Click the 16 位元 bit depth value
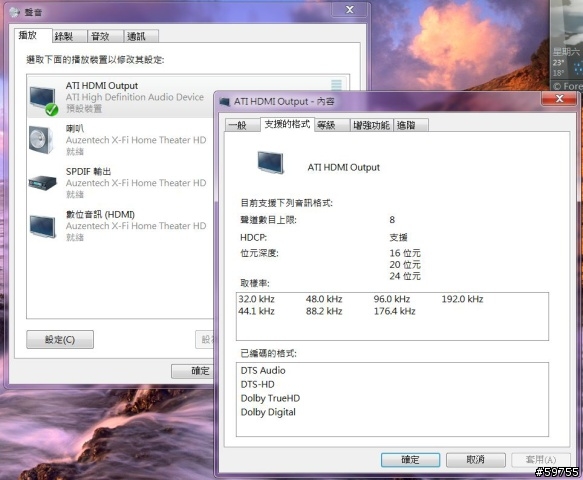 click(405, 253)
